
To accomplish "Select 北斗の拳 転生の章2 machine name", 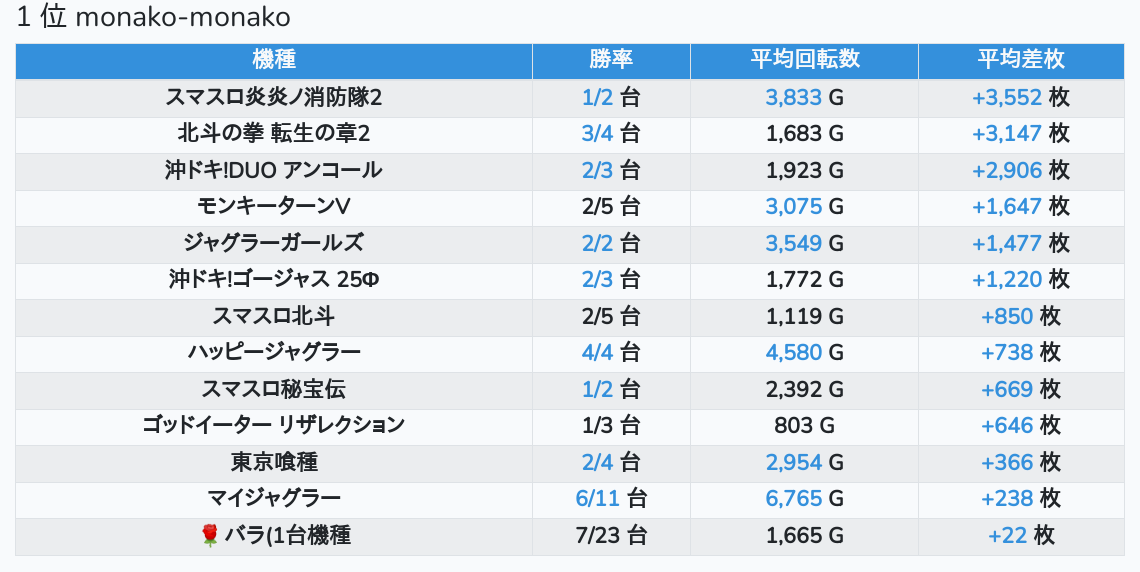I will [x=274, y=133].
